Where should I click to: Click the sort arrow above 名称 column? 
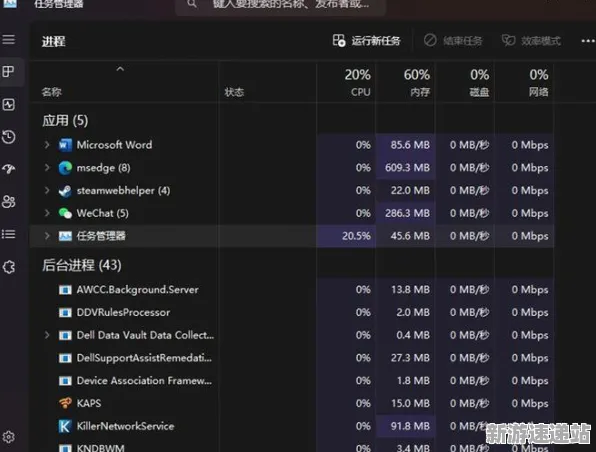tap(120, 69)
